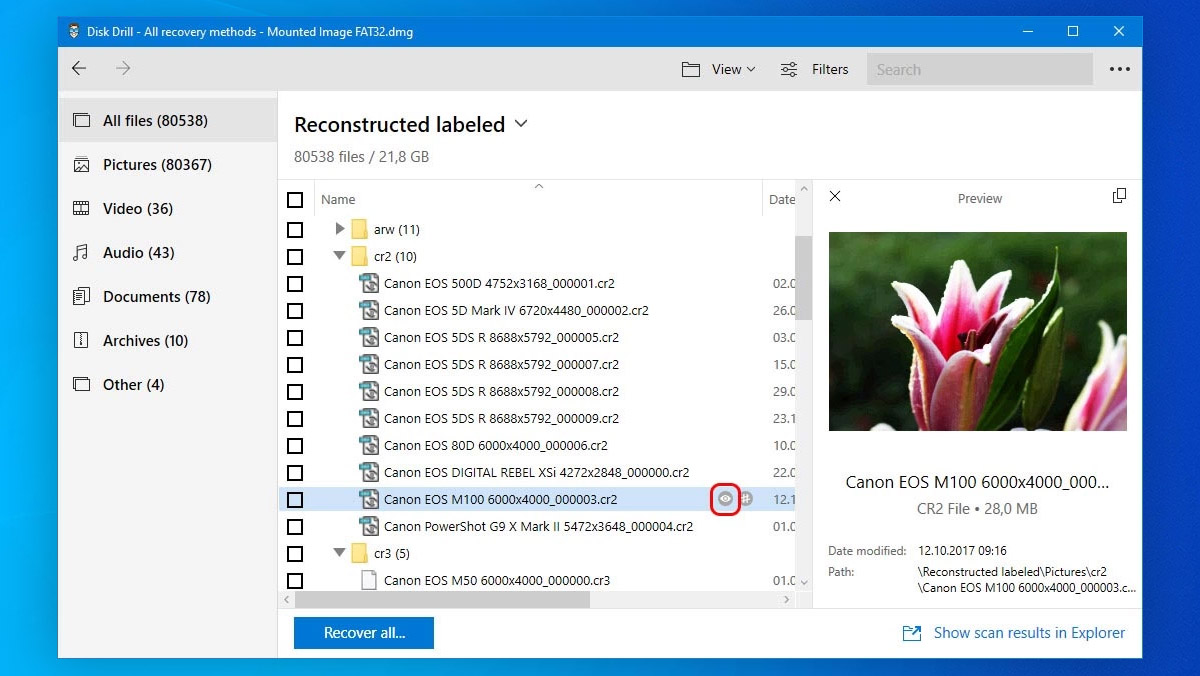Select All files (80538) category
Viewport: 1200px width, 676px height.
tap(167, 121)
